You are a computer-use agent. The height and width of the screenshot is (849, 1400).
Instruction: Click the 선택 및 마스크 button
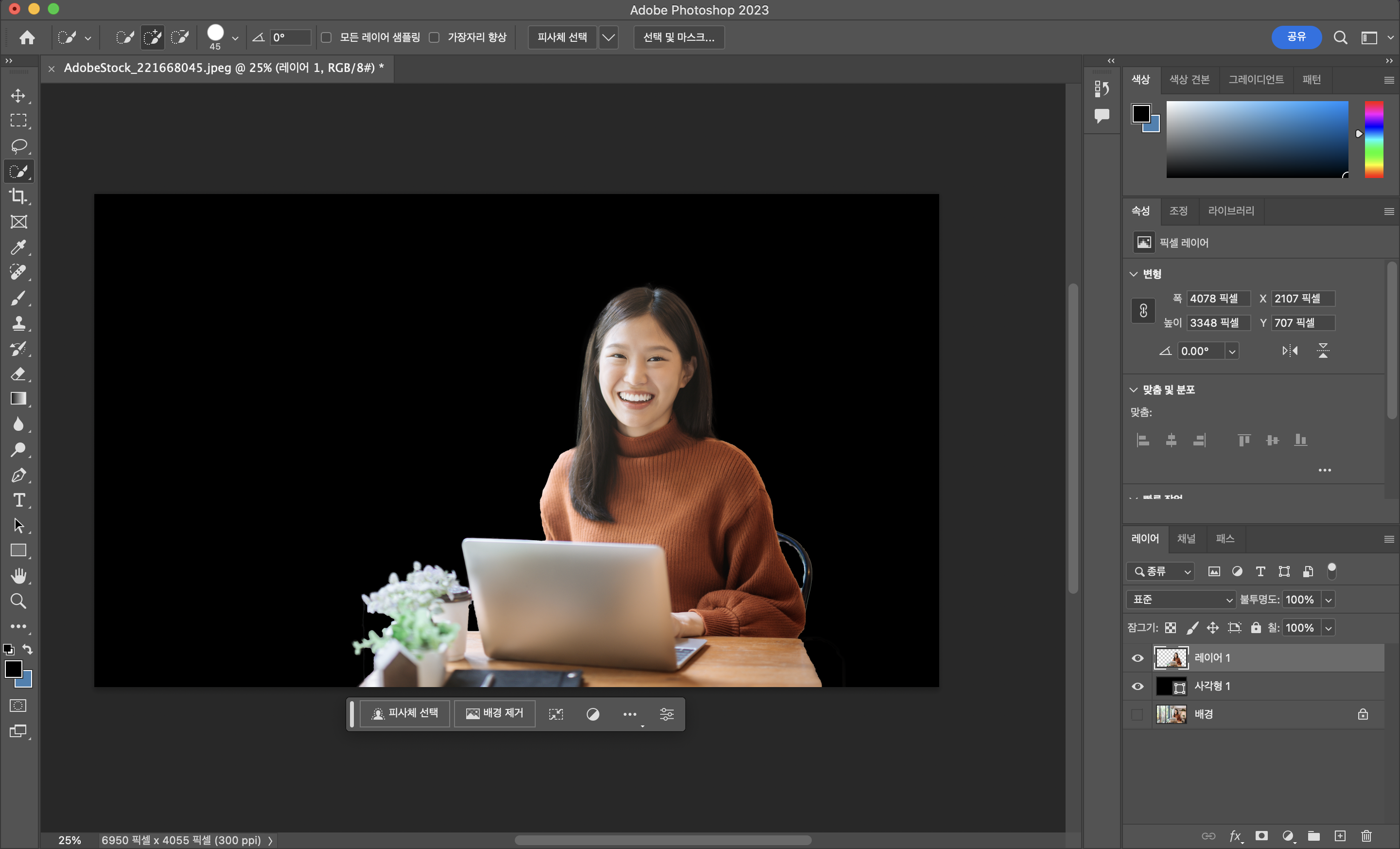click(x=679, y=37)
